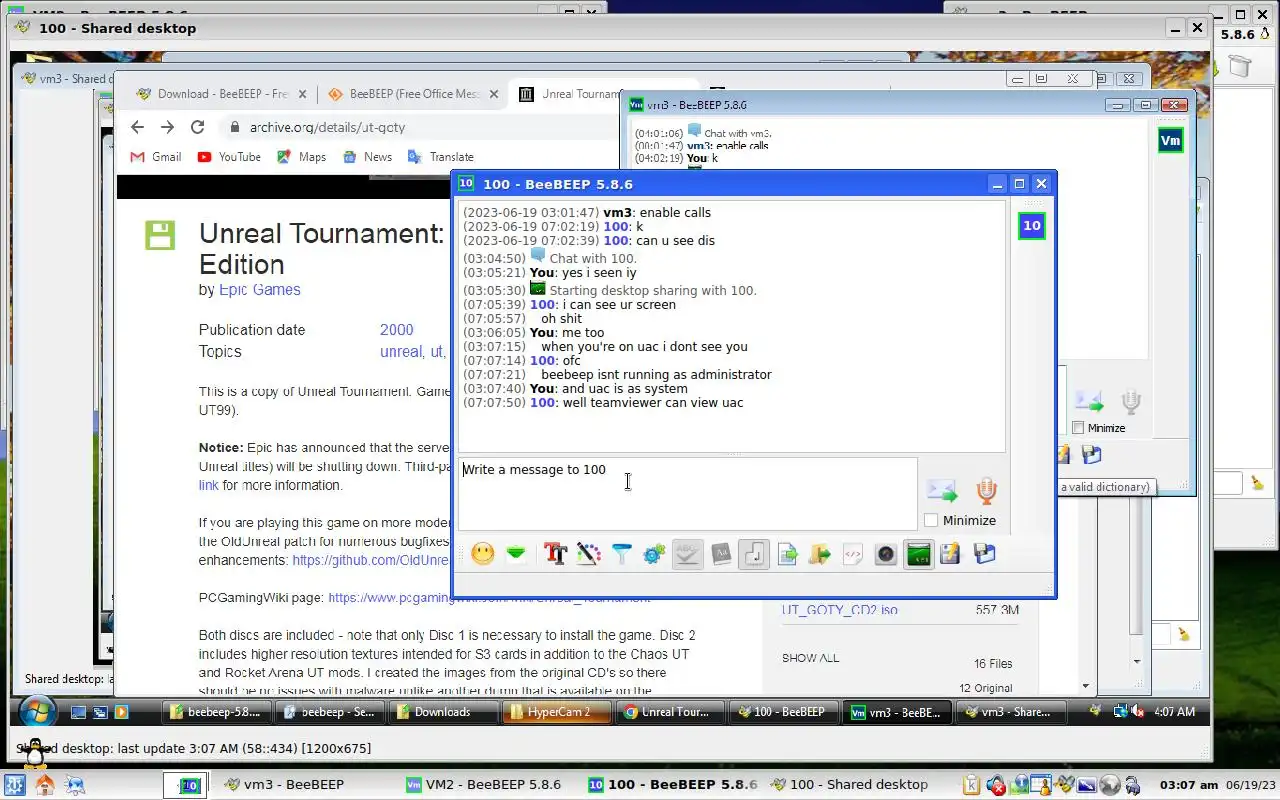Click the host panel clock '03:07 am'
This screenshot has width=1280, height=800.
(x=1189, y=785)
